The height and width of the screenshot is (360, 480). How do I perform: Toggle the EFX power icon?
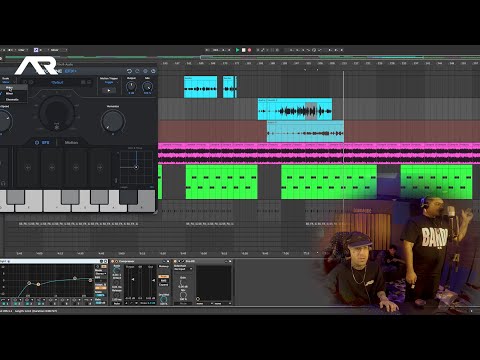tap(37, 142)
